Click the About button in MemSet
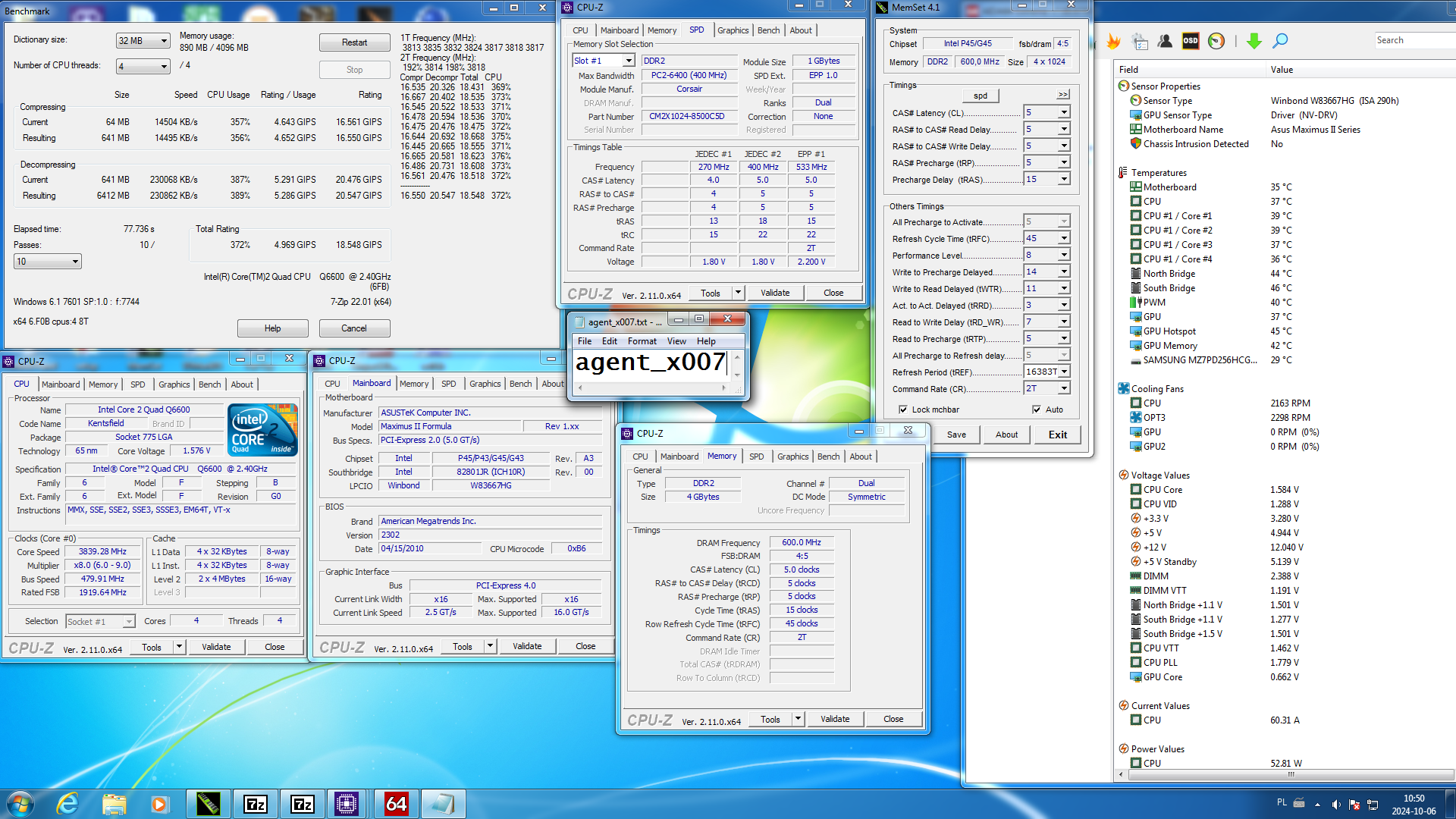The height and width of the screenshot is (819, 1456). click(x=1007, y=435)
